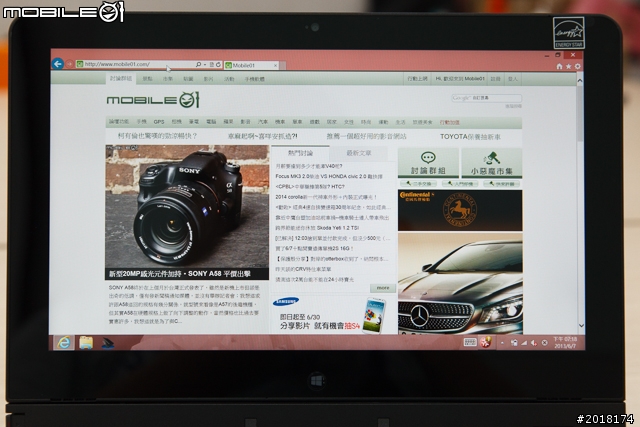Open 2014 corolla discussion thread
Viewport: 640px width, 427px height.
(326, 197)
